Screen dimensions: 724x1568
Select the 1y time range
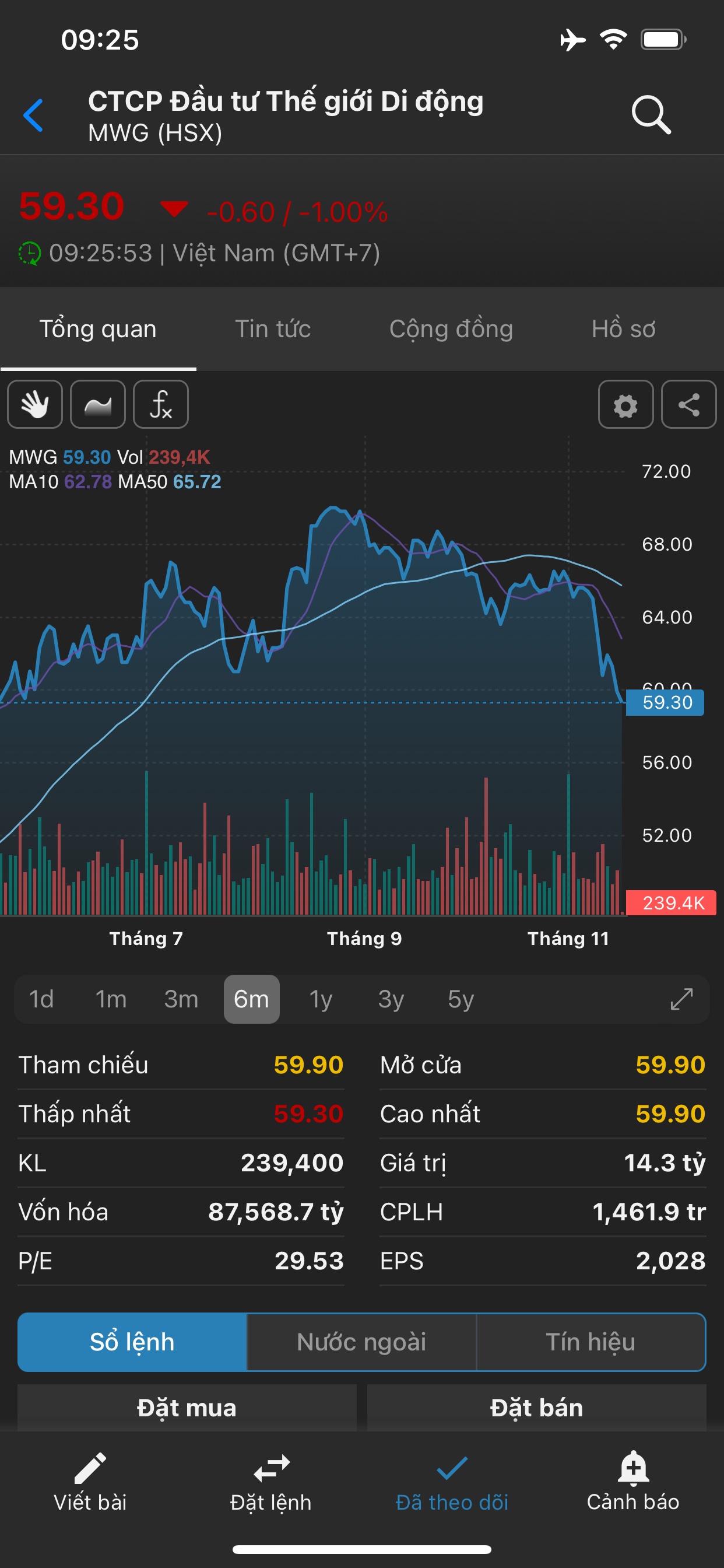tap(321, 999)
